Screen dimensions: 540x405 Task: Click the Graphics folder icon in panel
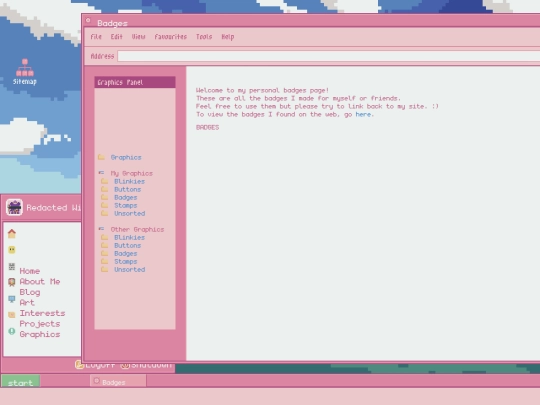101,157
